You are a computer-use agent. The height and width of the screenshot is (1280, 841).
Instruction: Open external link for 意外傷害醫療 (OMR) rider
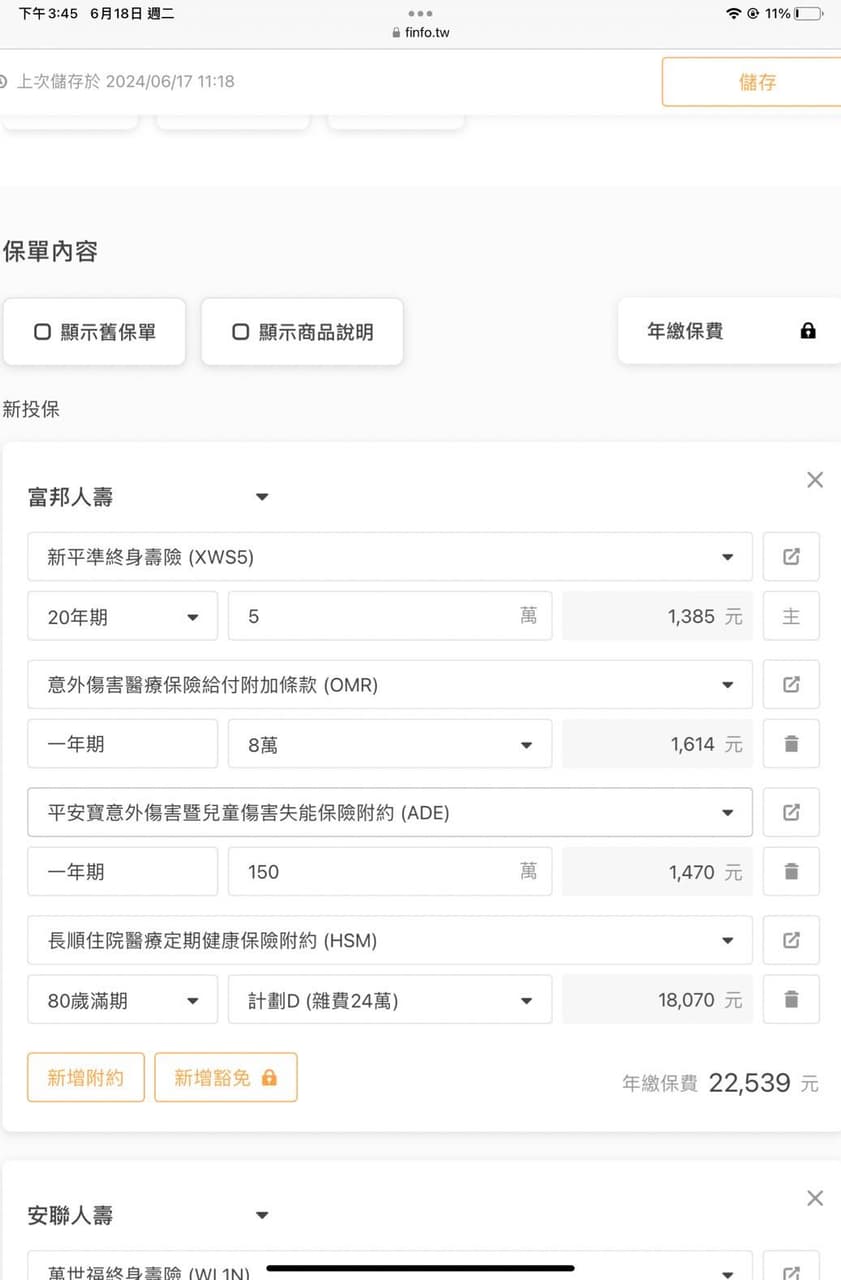coord(790,685)
